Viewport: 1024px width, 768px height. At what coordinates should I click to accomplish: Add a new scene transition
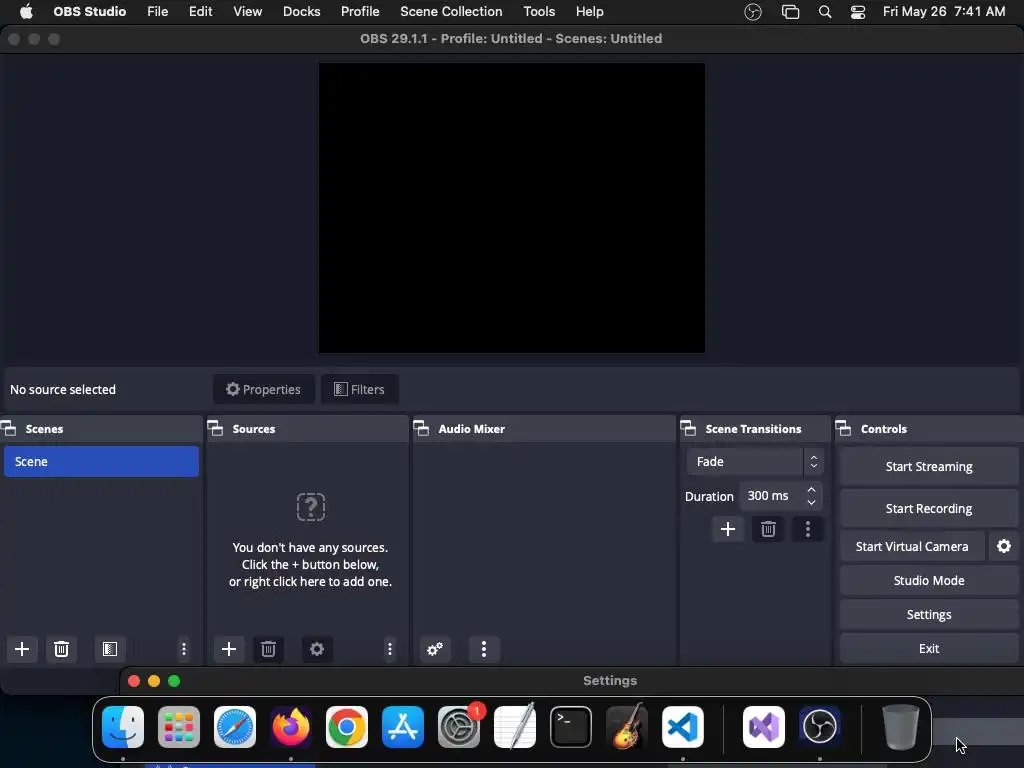728,529
